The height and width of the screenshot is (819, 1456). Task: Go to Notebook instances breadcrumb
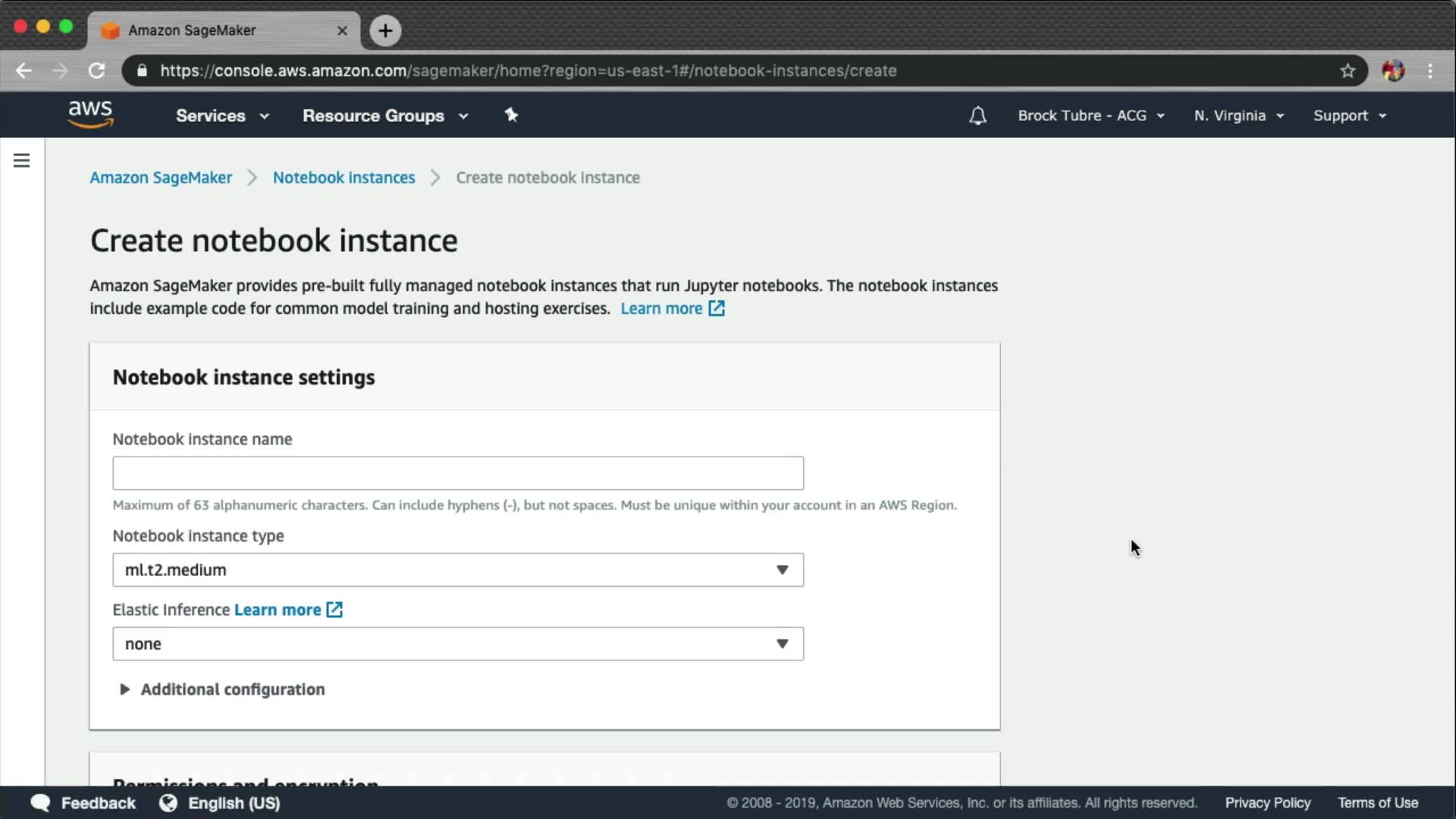point(344,177)
